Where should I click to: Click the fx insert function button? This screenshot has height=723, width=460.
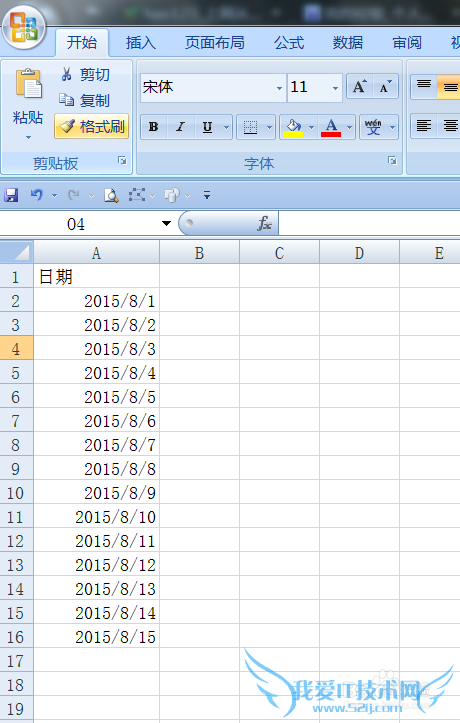tap(264, 224)
